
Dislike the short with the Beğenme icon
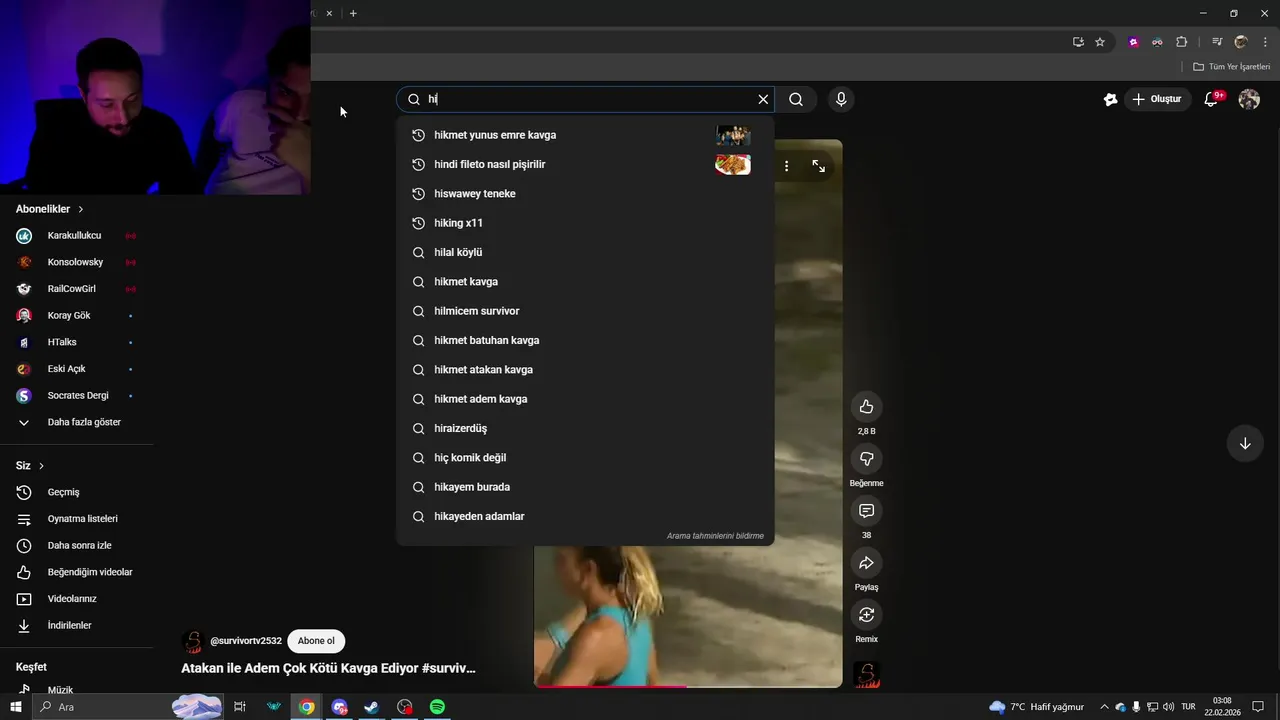pyautogui.click(x=866, y=459)
